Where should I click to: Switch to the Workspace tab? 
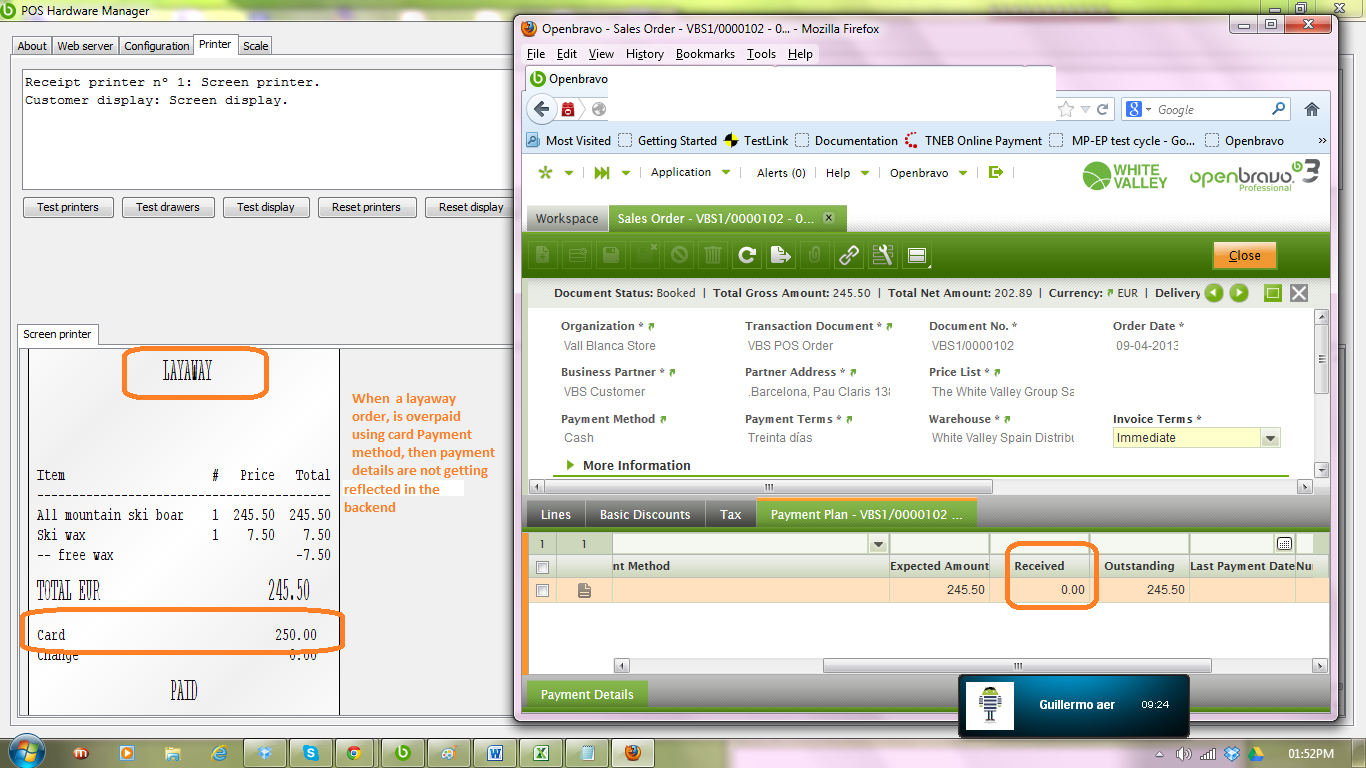click(x=567, y=219)
